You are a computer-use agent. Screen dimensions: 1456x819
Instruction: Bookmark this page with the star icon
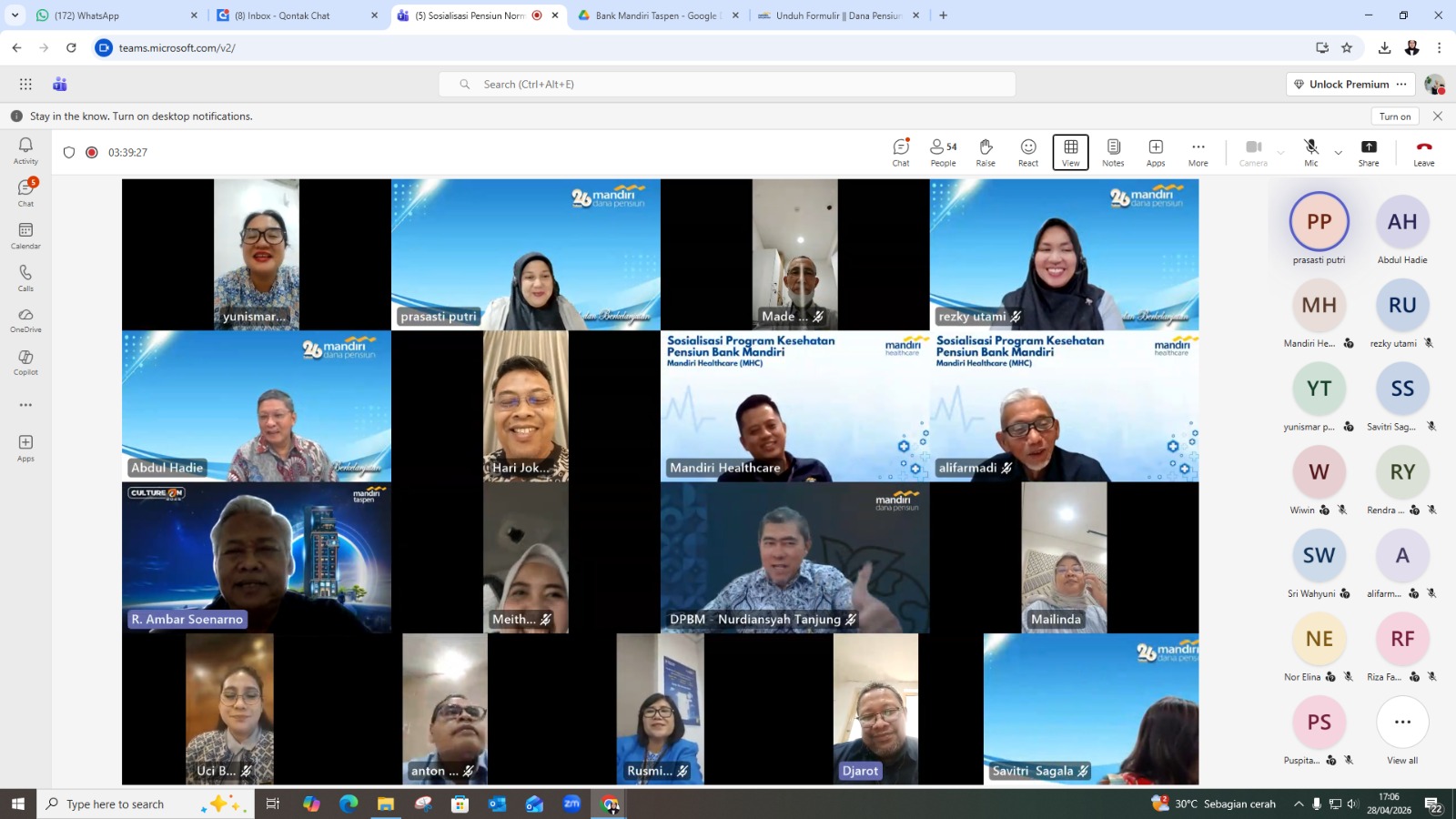click(1347, 47)
